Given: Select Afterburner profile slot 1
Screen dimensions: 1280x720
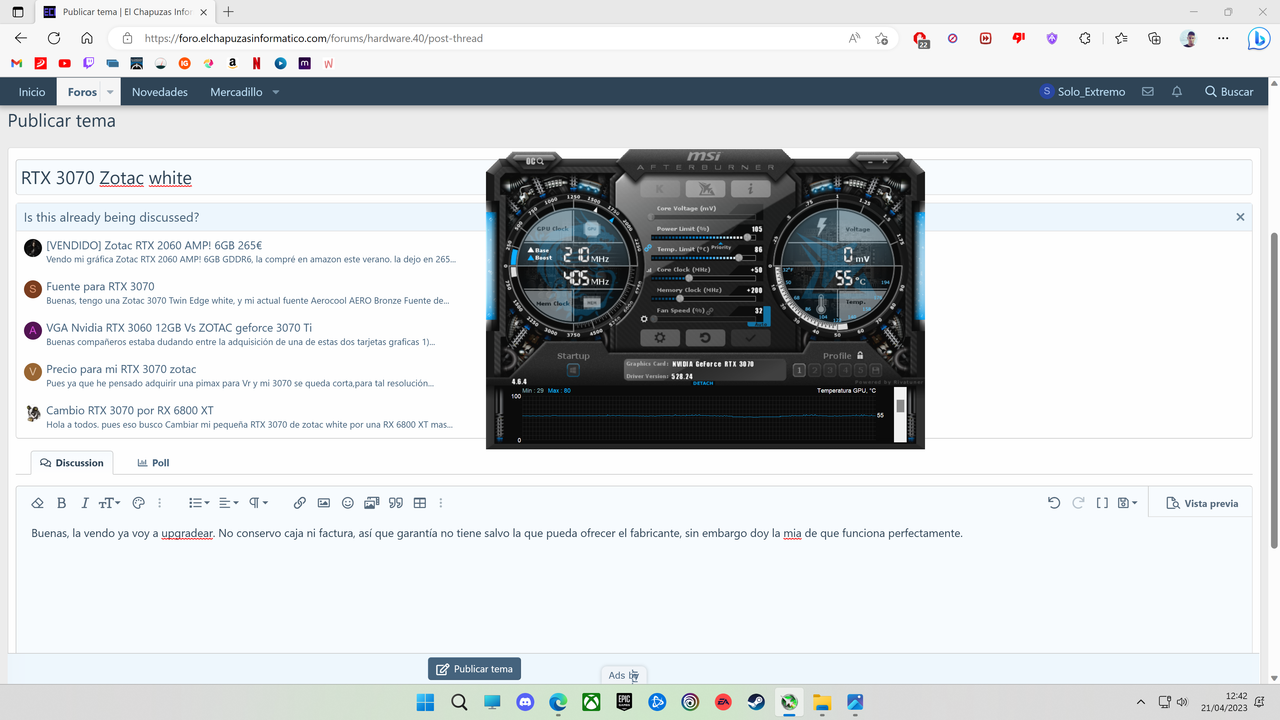Looking at the screenshot, I should tap(799, 371).
